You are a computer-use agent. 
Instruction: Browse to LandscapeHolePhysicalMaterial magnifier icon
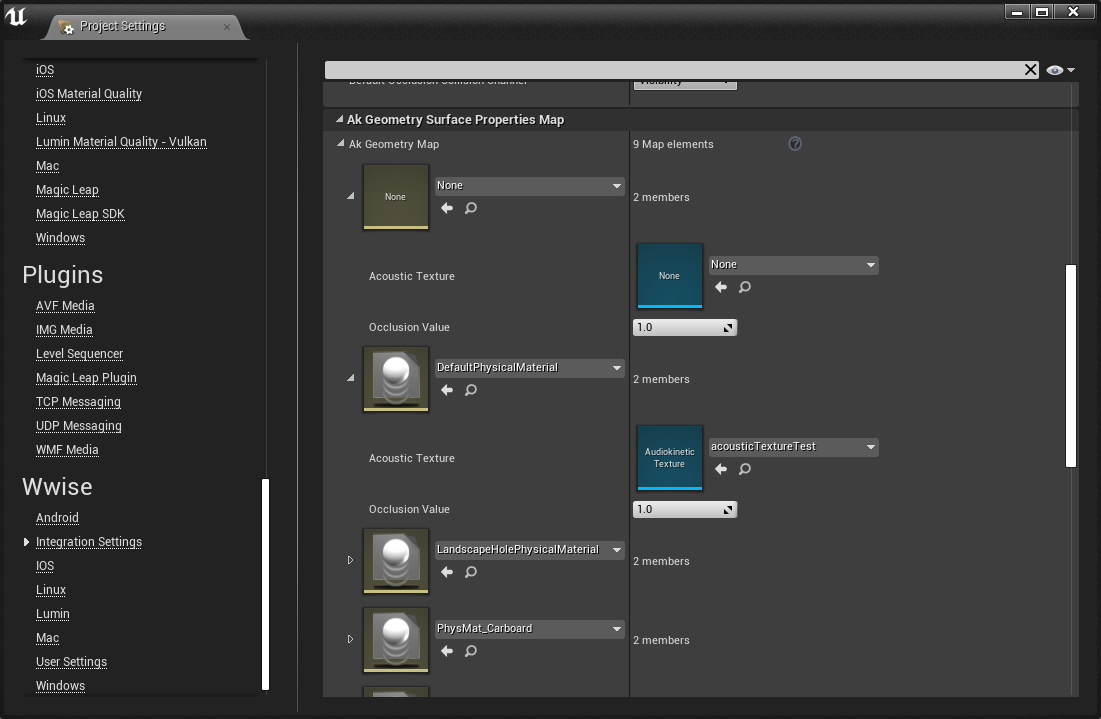pyautogui.click(x=471, y=572)
